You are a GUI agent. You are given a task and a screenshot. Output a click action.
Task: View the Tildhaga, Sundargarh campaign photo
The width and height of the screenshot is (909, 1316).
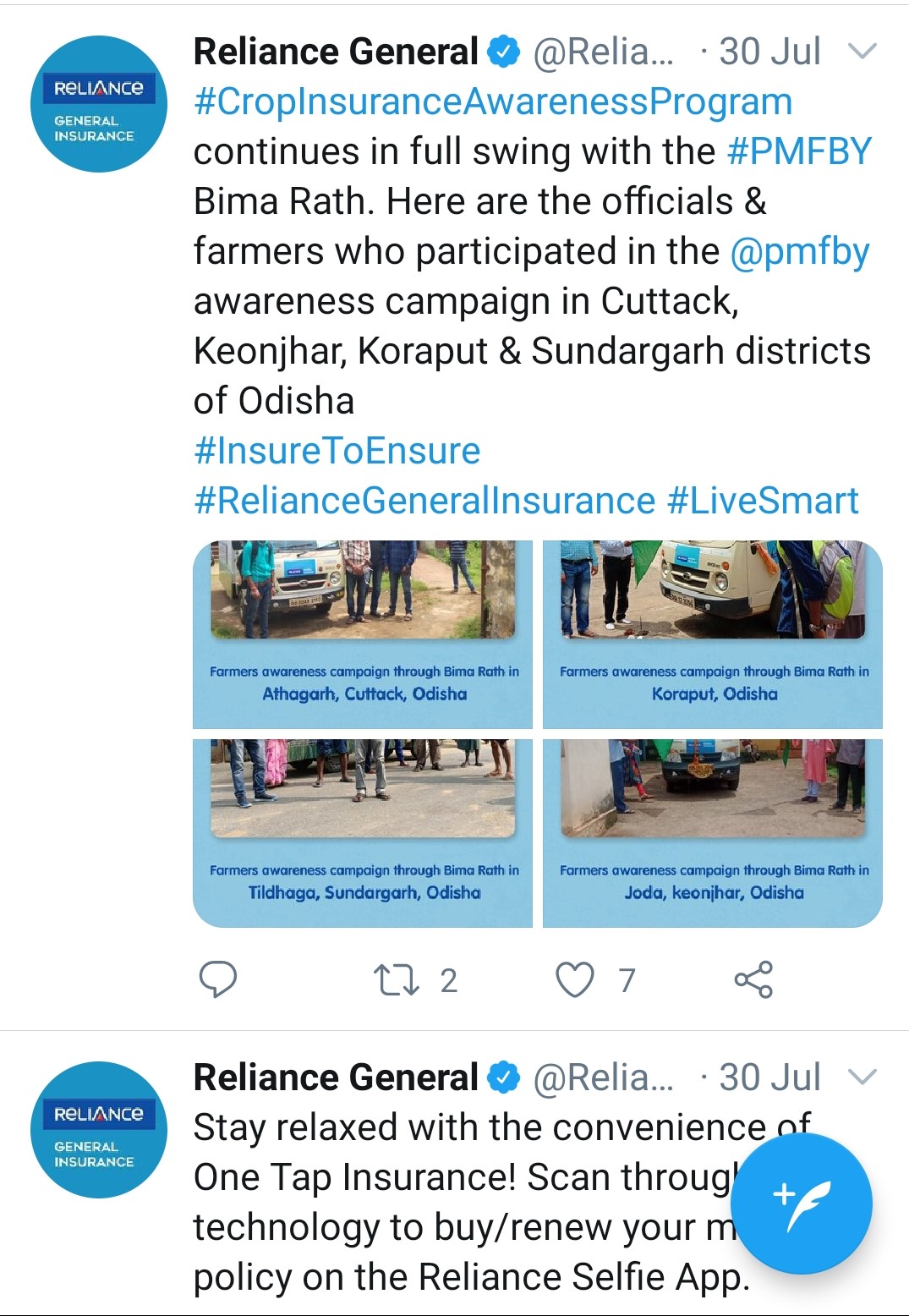pyautogui.click(x=363, y=833)
